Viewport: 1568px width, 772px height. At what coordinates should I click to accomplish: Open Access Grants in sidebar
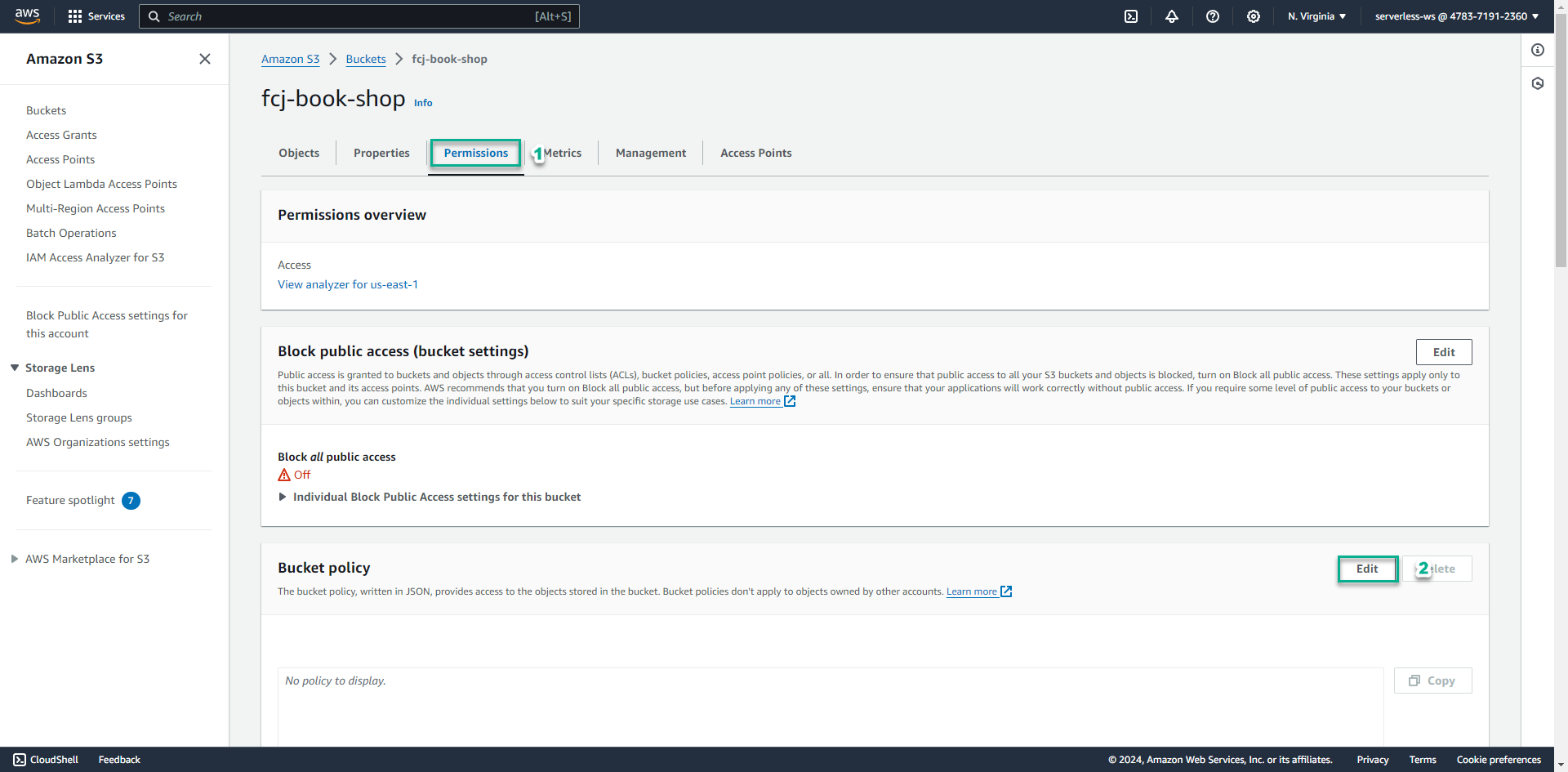coord(61,135)
